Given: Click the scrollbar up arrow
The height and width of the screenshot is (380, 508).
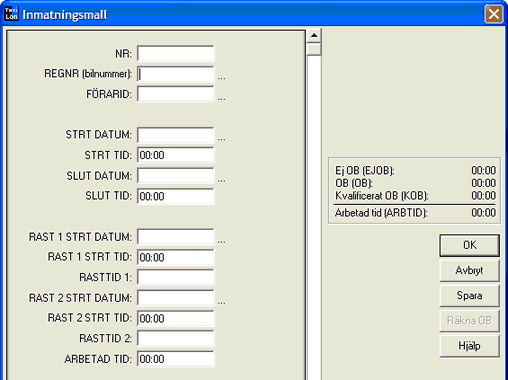Looking at the screenshot, I should coord(314,35).
